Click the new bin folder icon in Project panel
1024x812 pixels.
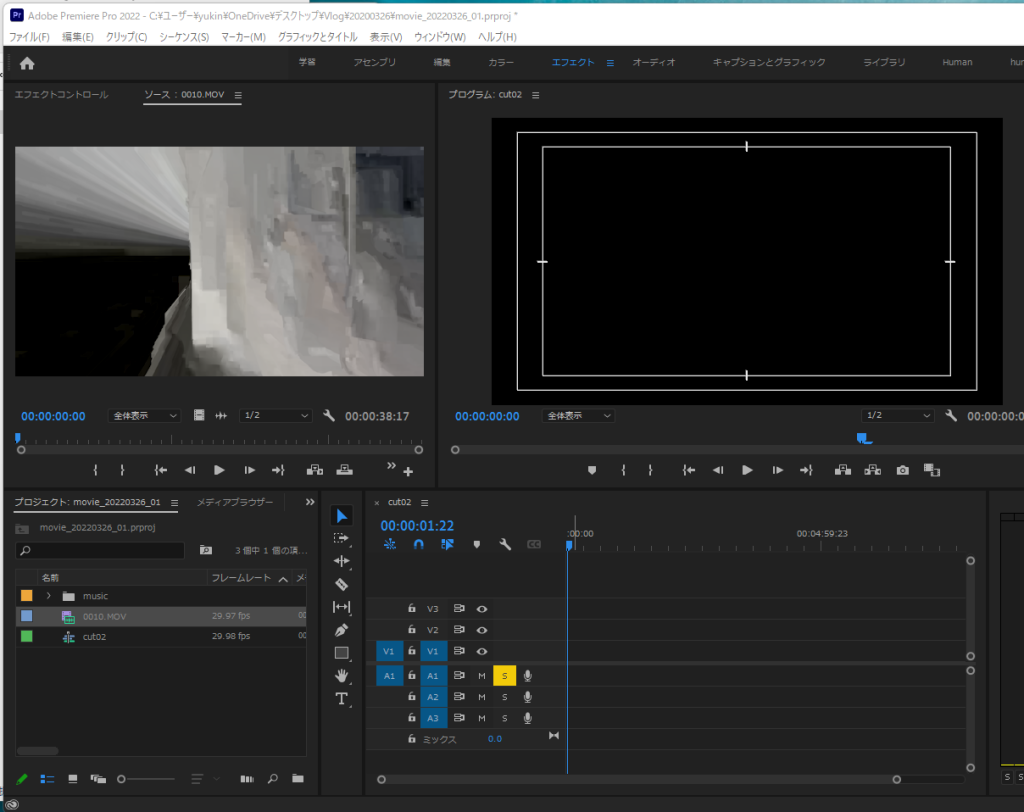pos(297,778)
